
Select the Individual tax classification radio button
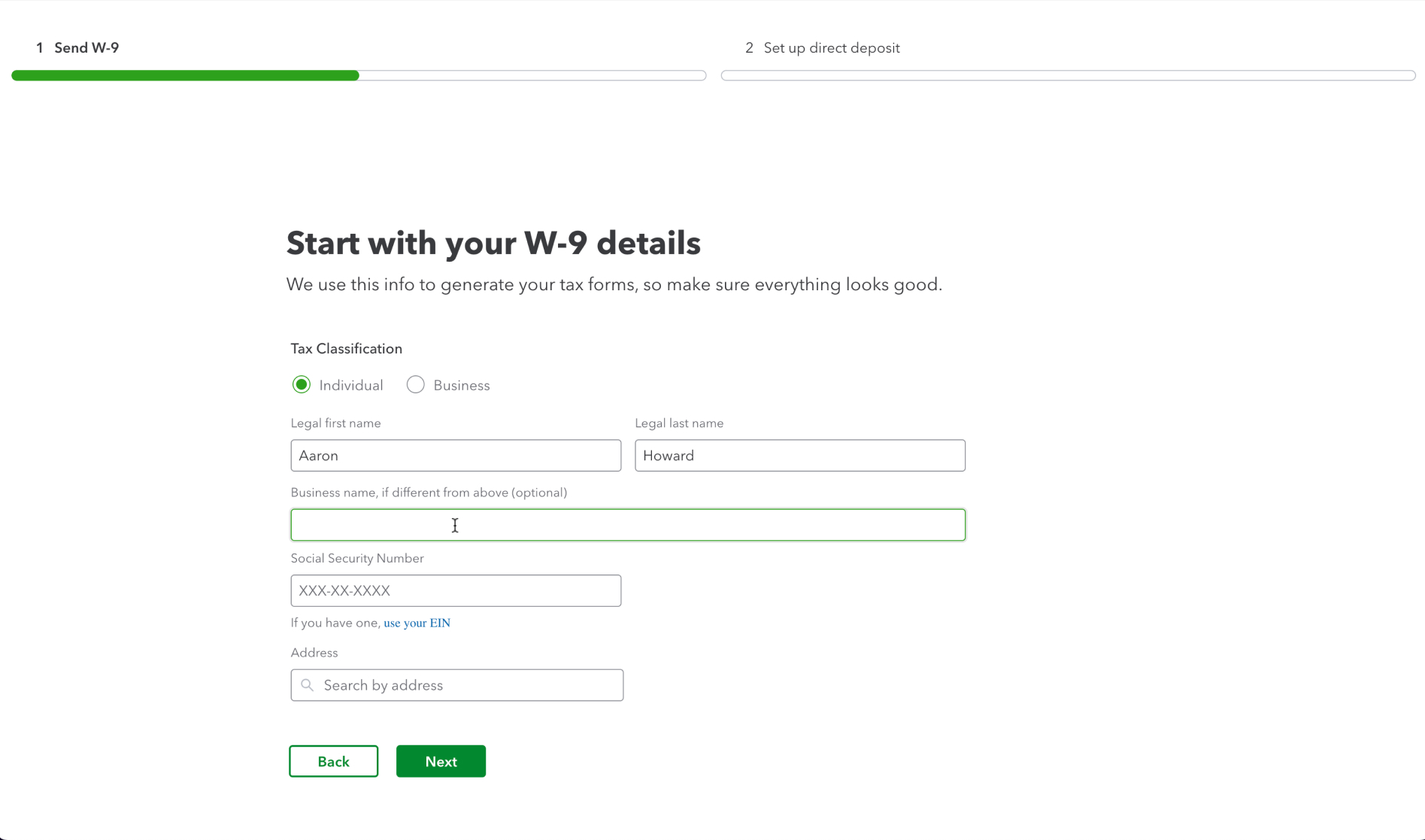click(x=302, y=385)
